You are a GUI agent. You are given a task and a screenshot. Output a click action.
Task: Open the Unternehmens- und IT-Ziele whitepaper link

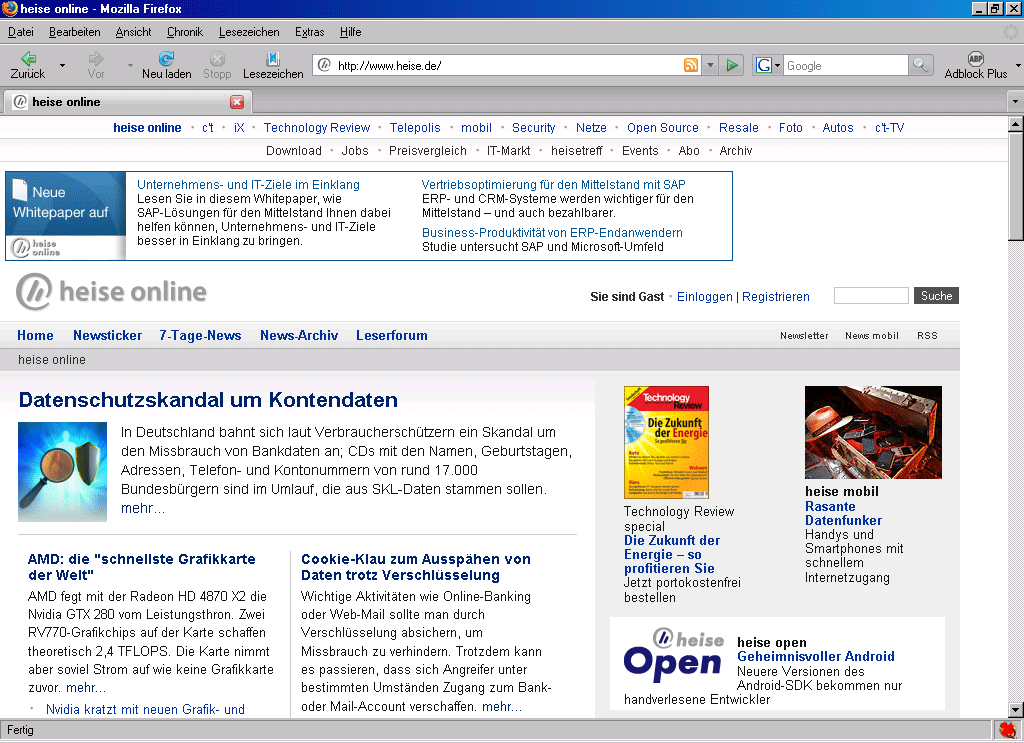pos(248,185)
